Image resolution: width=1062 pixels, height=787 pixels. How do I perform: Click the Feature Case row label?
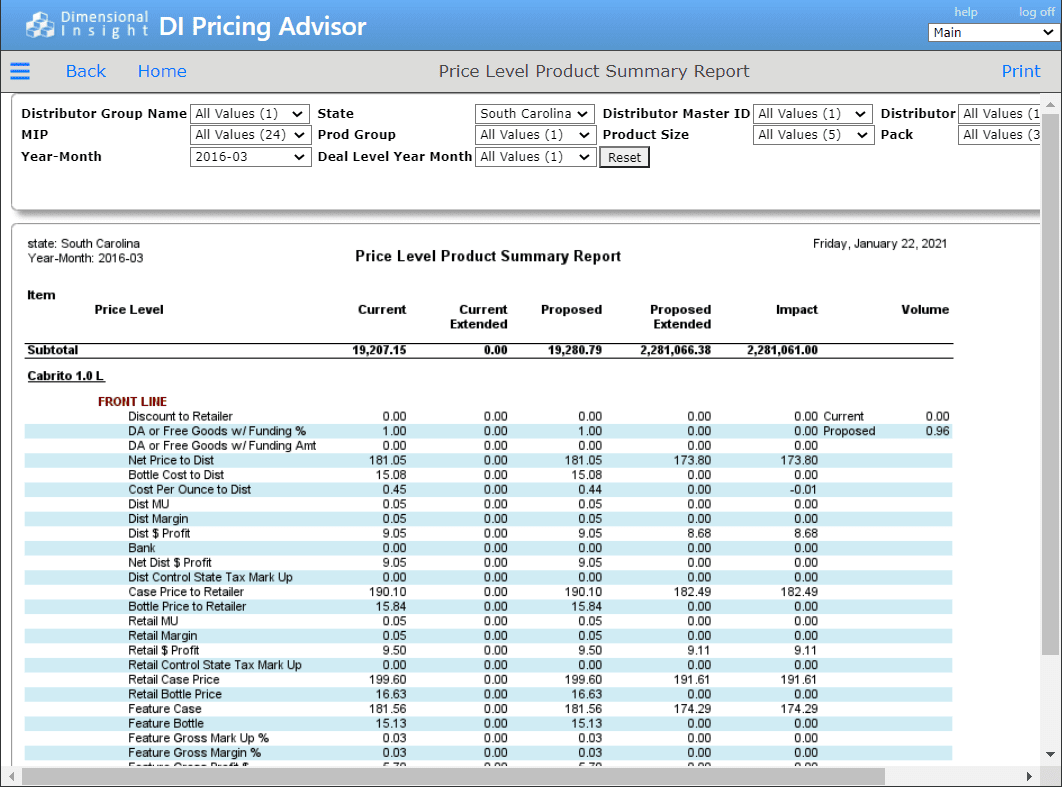coord(165,709)
